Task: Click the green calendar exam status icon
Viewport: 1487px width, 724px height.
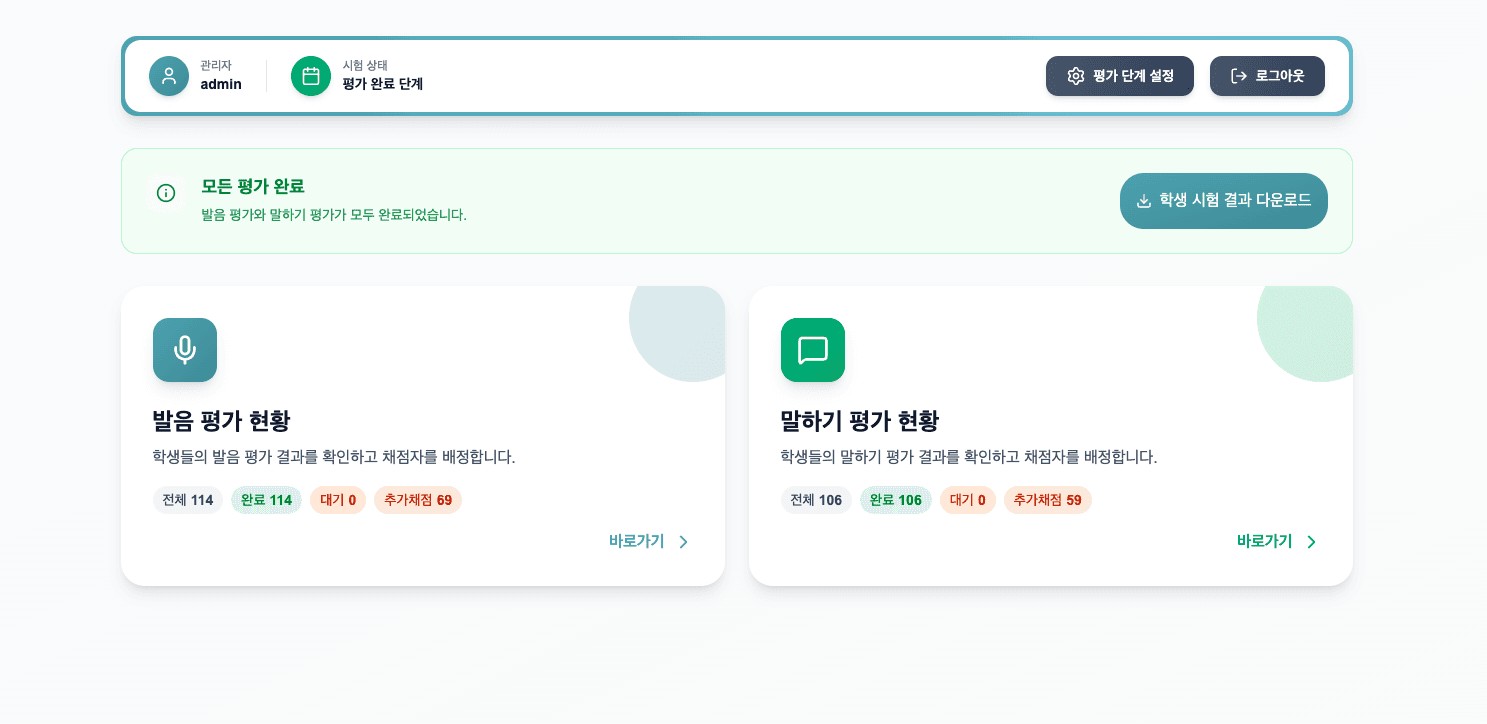Action: pyautogui.click(x=311, y=76)
